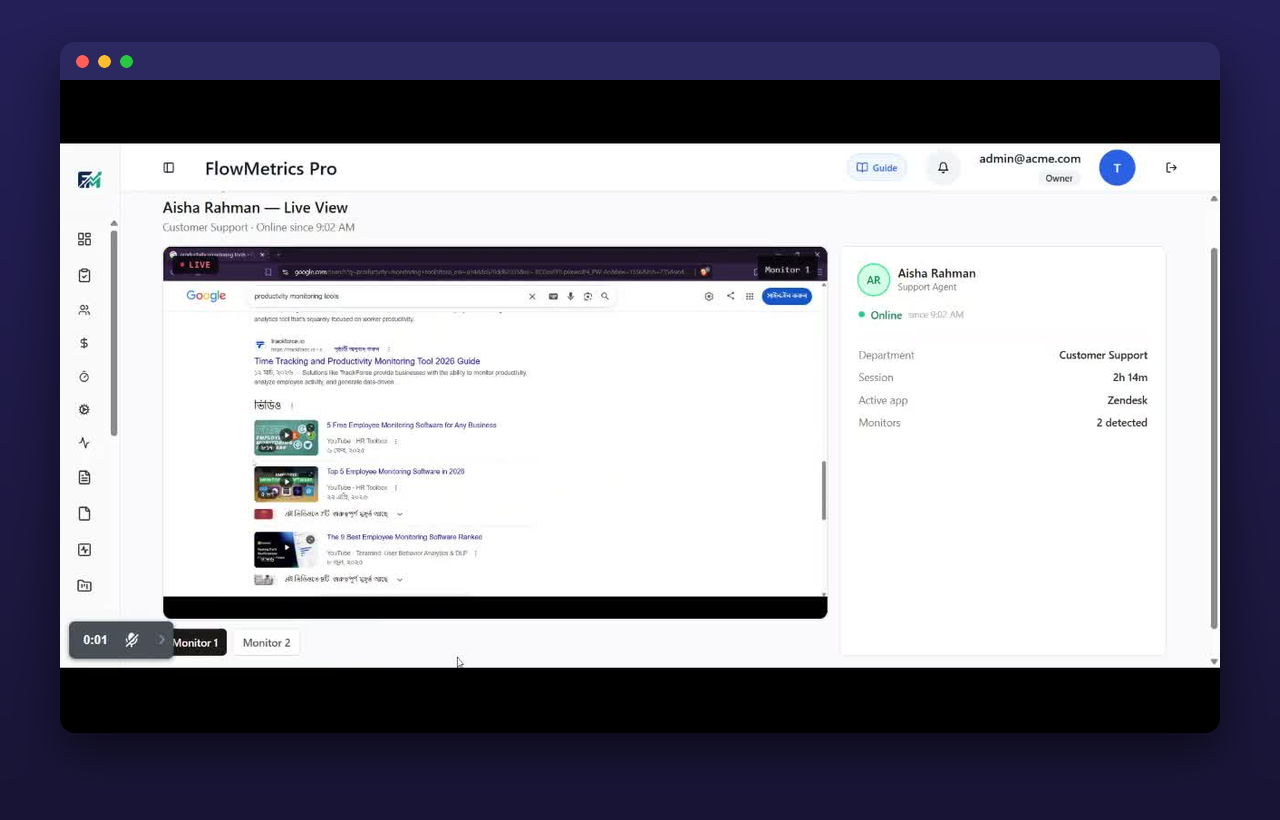Clear Google search with the X icon
The width and height of the screenshot is (1280, 820).
point(532,296)
